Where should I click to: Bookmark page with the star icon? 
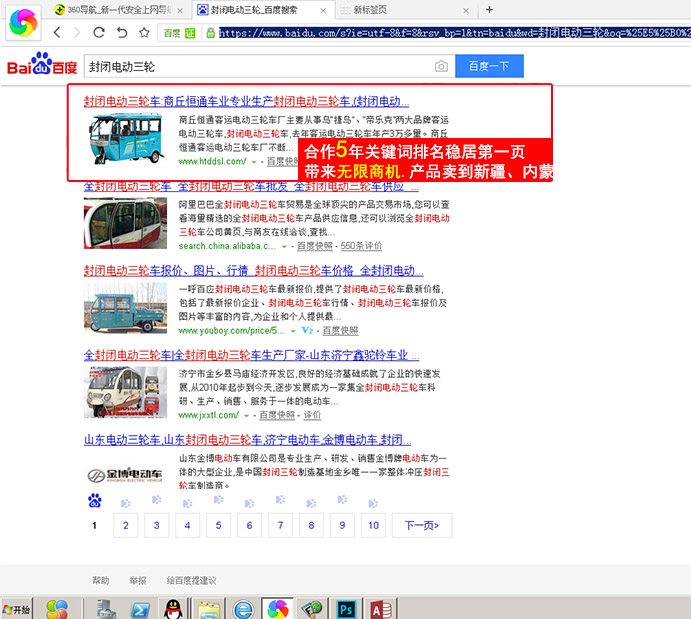point(144,32)
